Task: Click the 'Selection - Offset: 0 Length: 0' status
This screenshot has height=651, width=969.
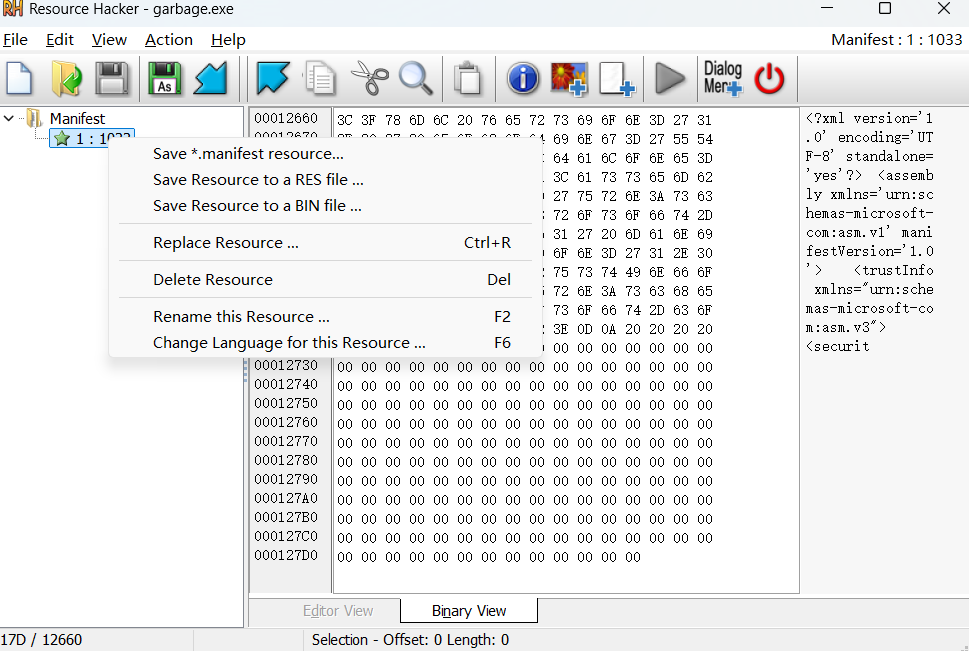Action: 410,640
